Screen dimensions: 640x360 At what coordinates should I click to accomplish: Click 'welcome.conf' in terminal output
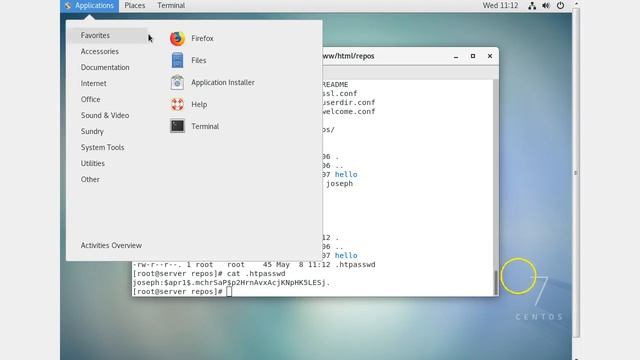(x=349, y=111)
